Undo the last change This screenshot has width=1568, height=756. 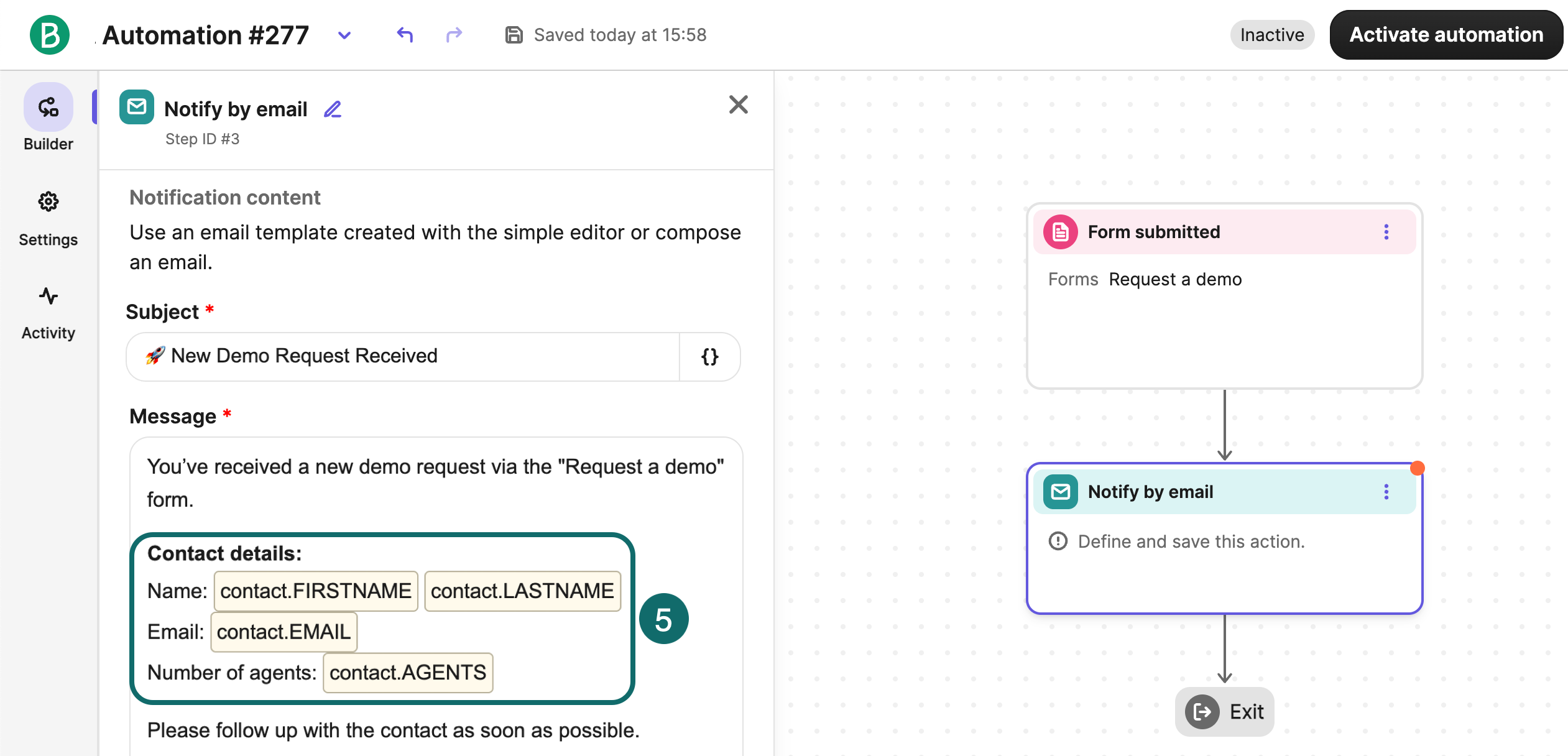(x=405, y=35)
